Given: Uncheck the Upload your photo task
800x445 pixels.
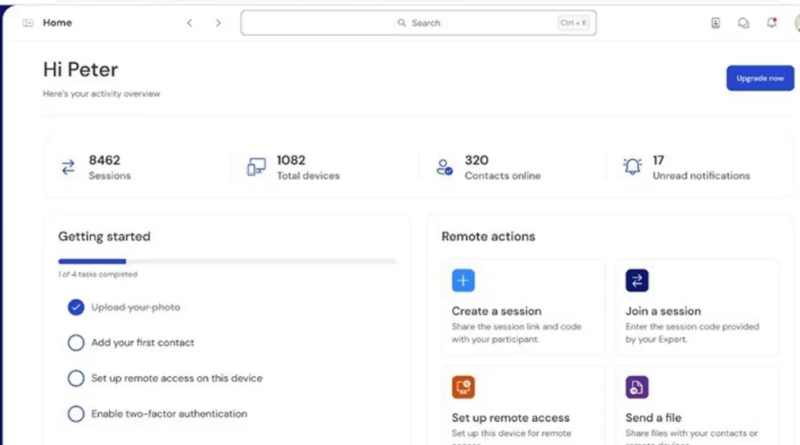Looking at the screenshot, I should coord(76,307).
